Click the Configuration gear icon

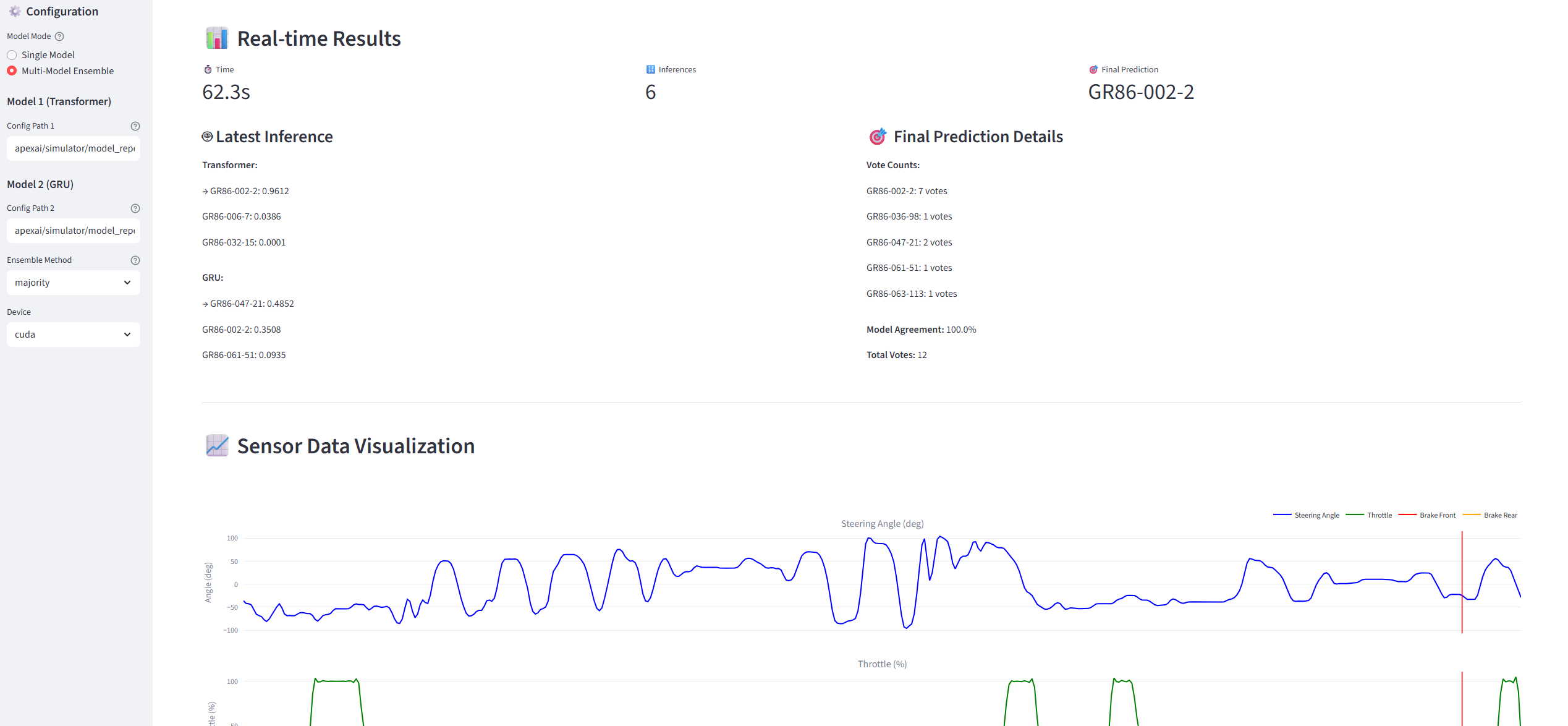point(15,11)
